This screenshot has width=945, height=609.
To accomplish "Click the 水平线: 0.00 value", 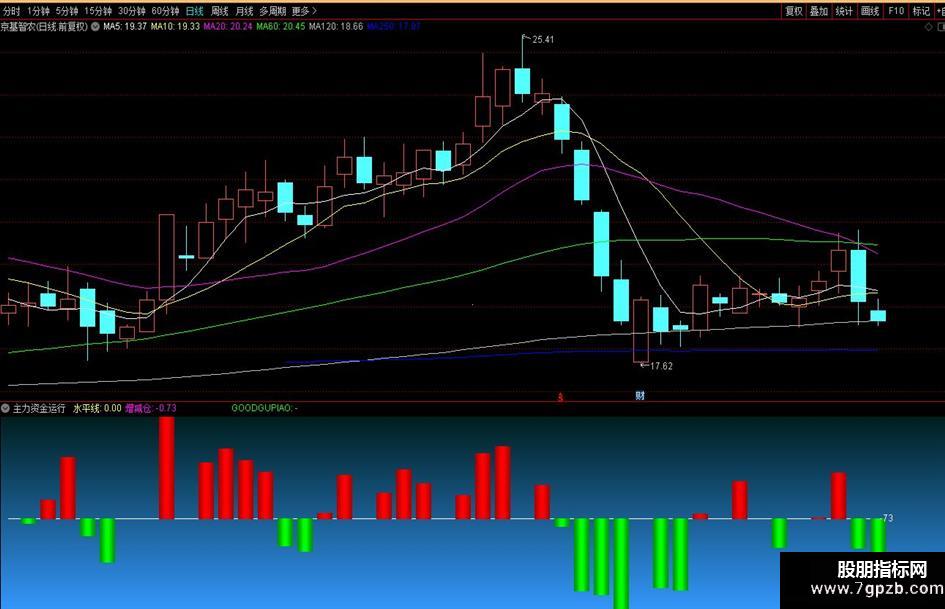I will click(97, 408).
